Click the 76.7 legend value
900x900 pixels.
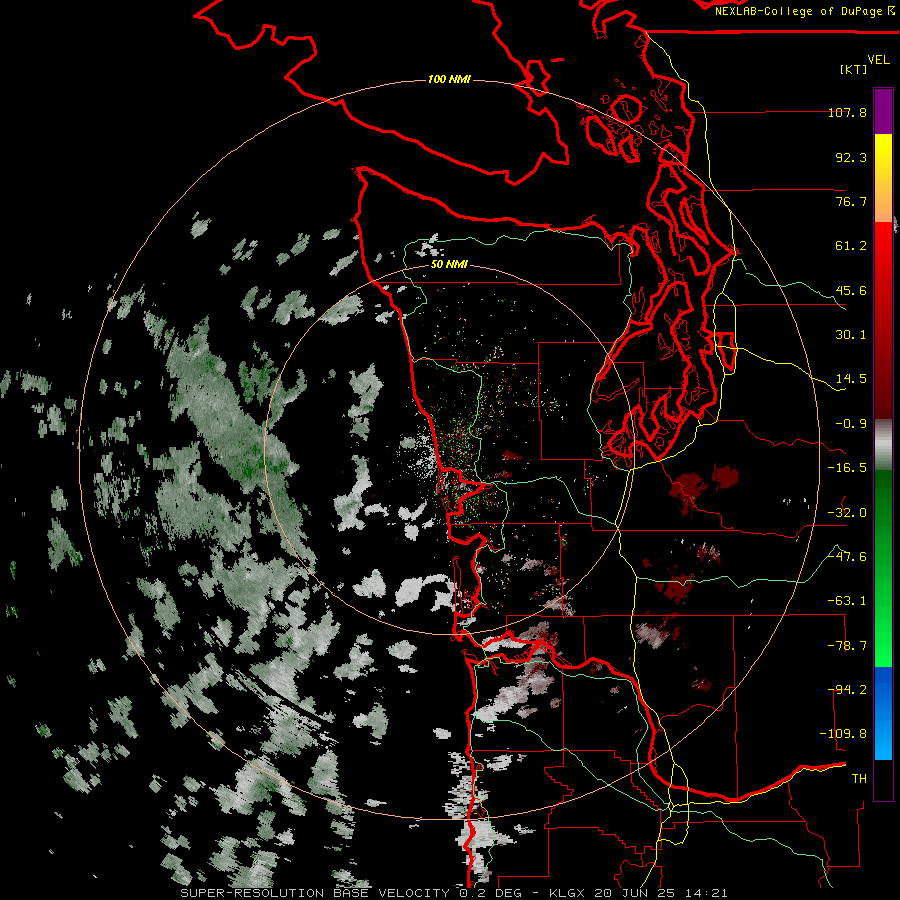click(x=851, y=201)
